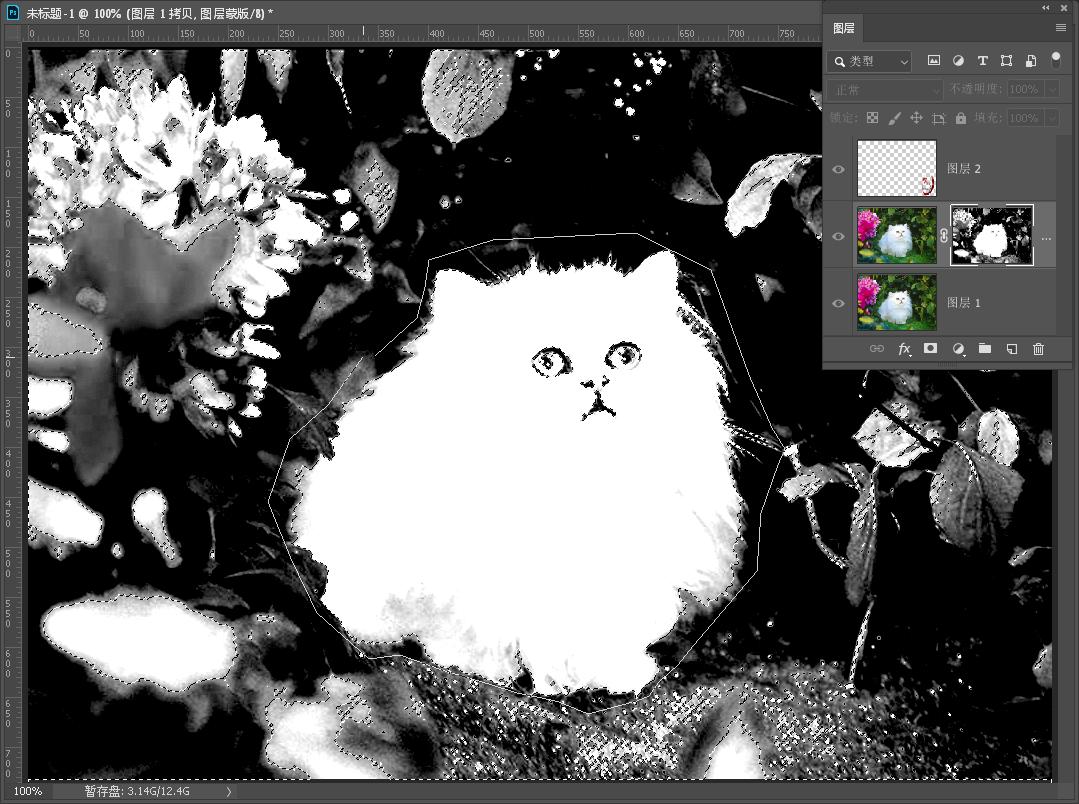Image resolution: width=1079 pixels, height=804 pixels.
Task: Add a layer mask using bottom icon
Action: tap(931, 349)
